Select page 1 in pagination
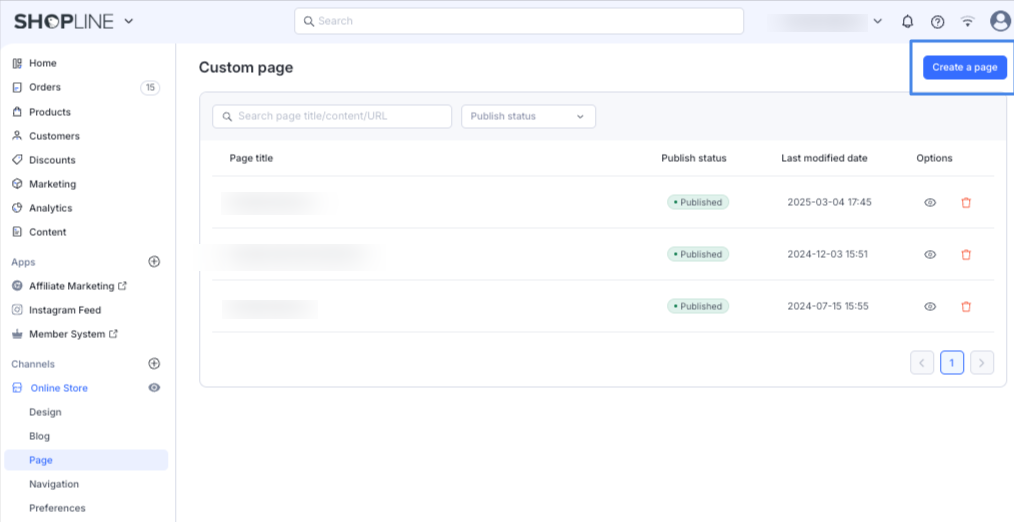This screenshot has height=522, width=1014. (952, 362)
